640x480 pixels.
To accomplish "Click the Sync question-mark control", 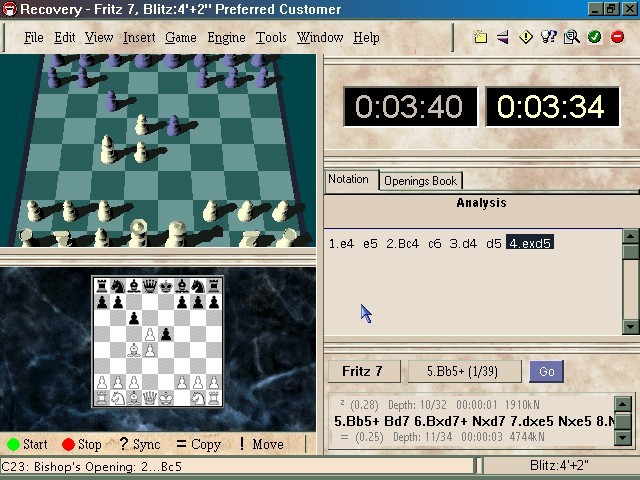I will (139, 444).
